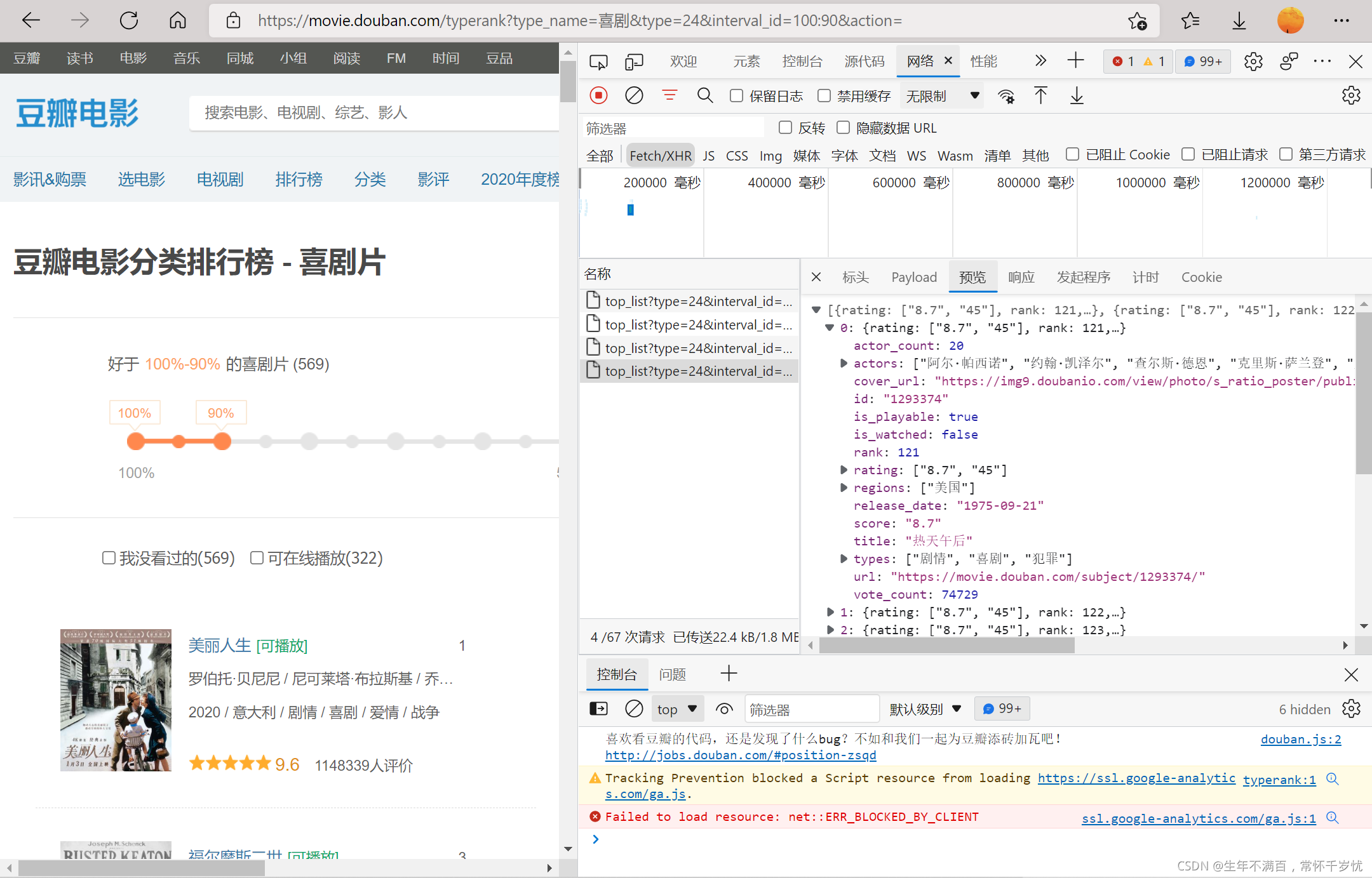Select the last top_list request row
The width and height of the screenshot is (1372, 878).
[x=689, y=371]
